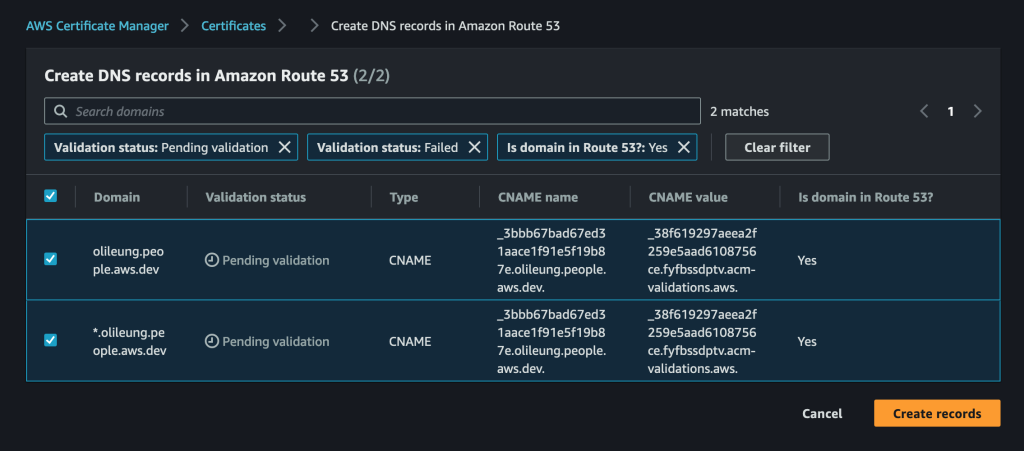1024x451 pixels.
Task: Click CNAME value cell in wildcard row
Action: tap(702, 341)
